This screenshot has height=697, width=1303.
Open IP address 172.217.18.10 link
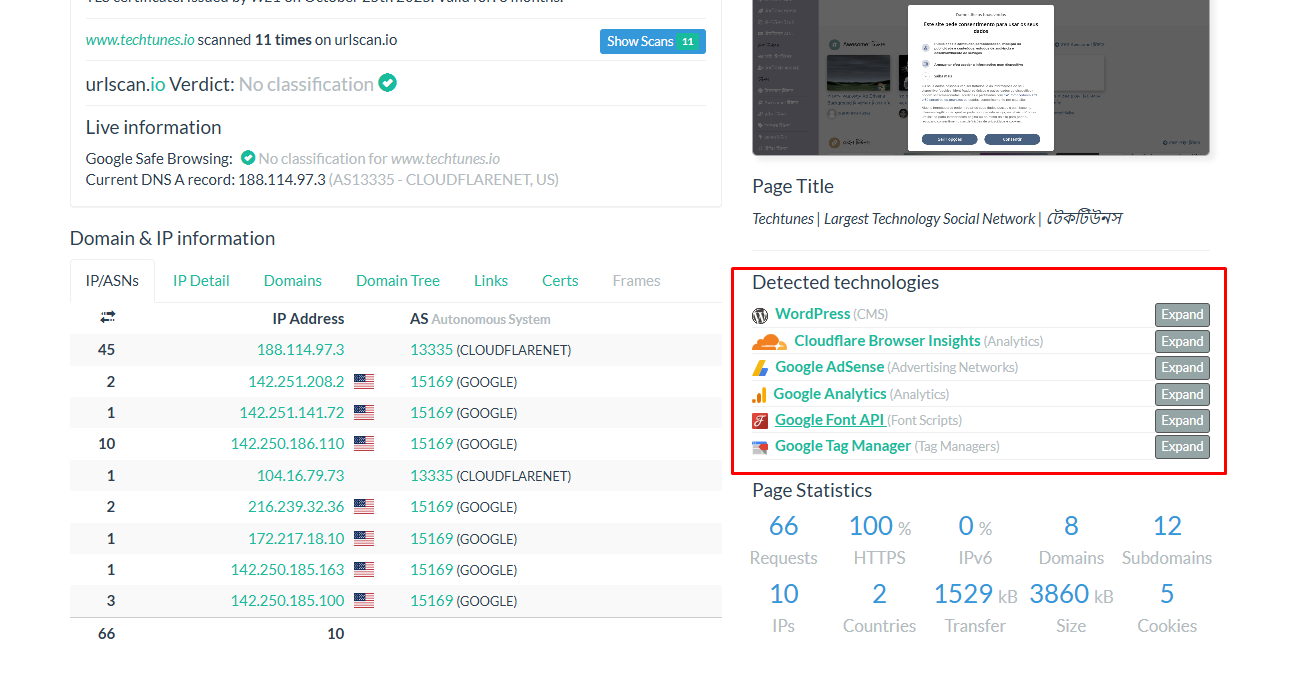pos(296,538)
